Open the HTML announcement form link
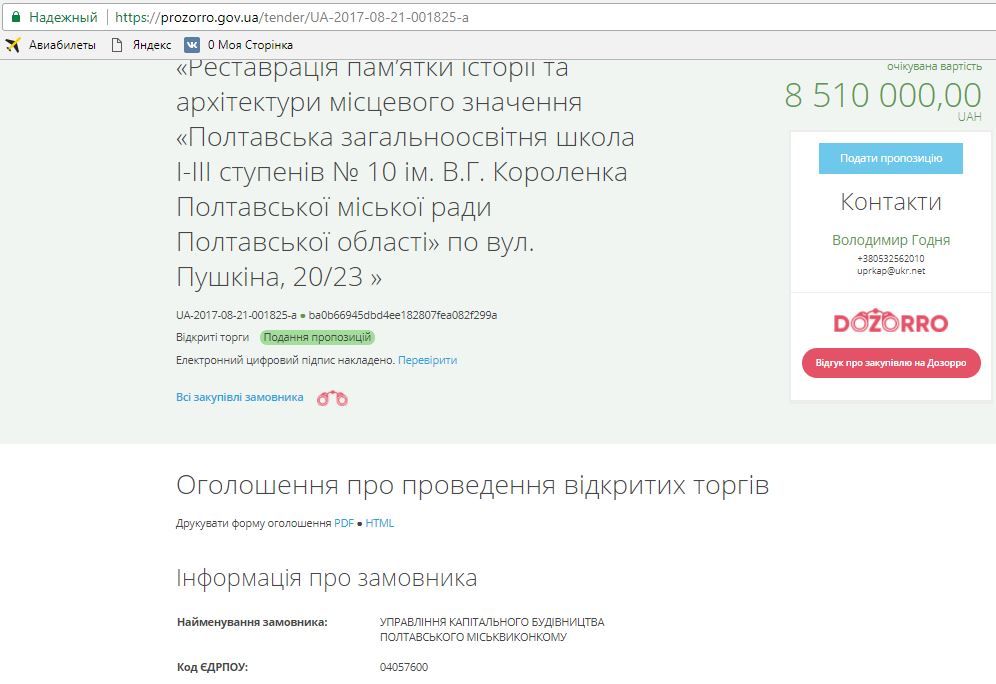 381,523
